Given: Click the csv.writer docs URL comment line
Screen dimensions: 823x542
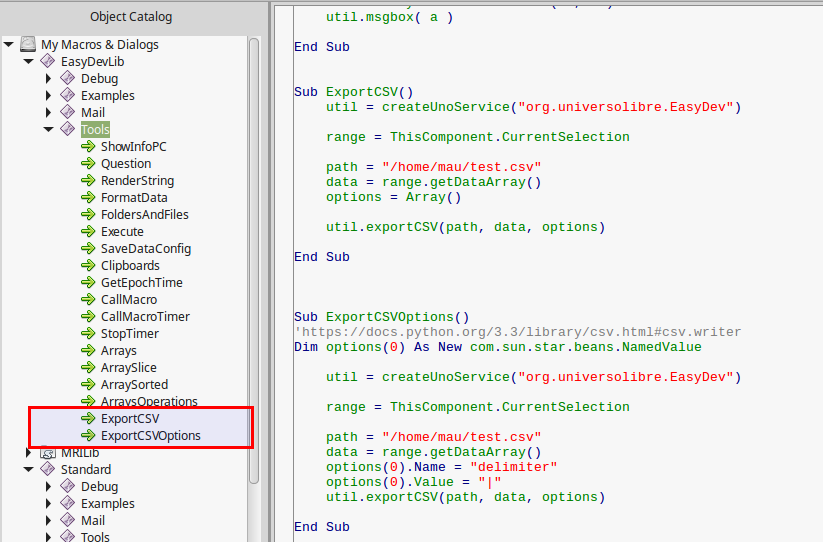Looking at the screenshot, I should [517, 332].
